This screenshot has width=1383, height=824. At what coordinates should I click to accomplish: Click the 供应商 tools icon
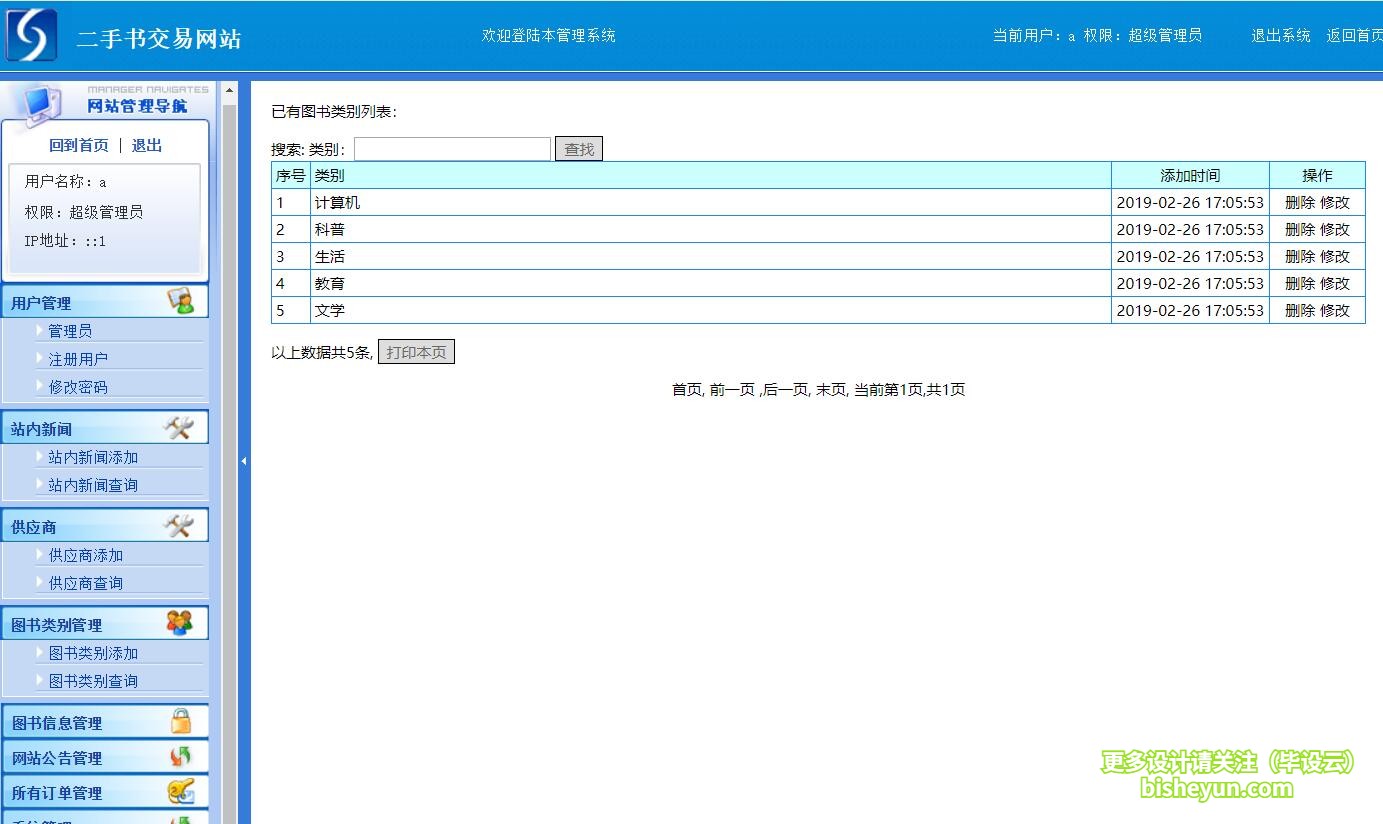pos(178,526)
